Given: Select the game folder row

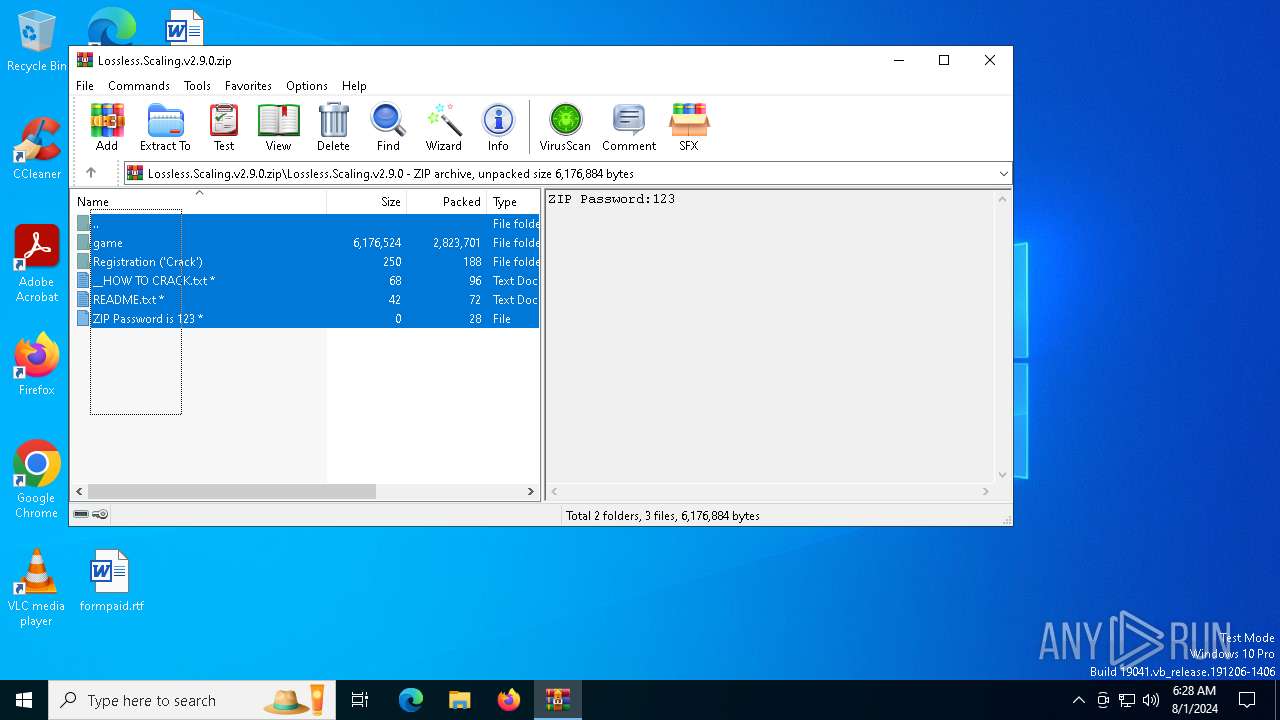Looking at the screenshot, I should 308,243.
